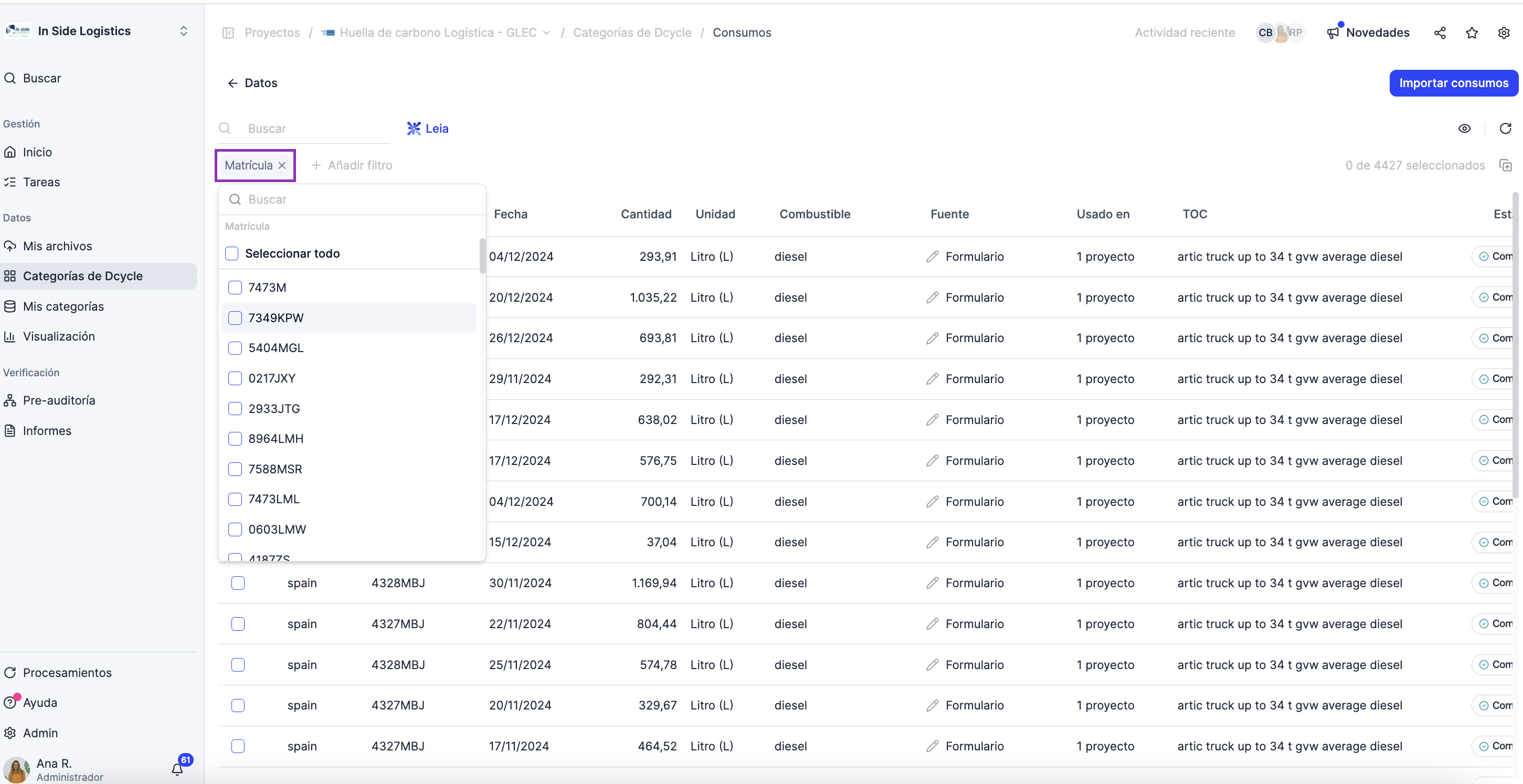Select row checkbox for 30/11/2024 entry
The image size is (1523, 784).
point(238,582)
